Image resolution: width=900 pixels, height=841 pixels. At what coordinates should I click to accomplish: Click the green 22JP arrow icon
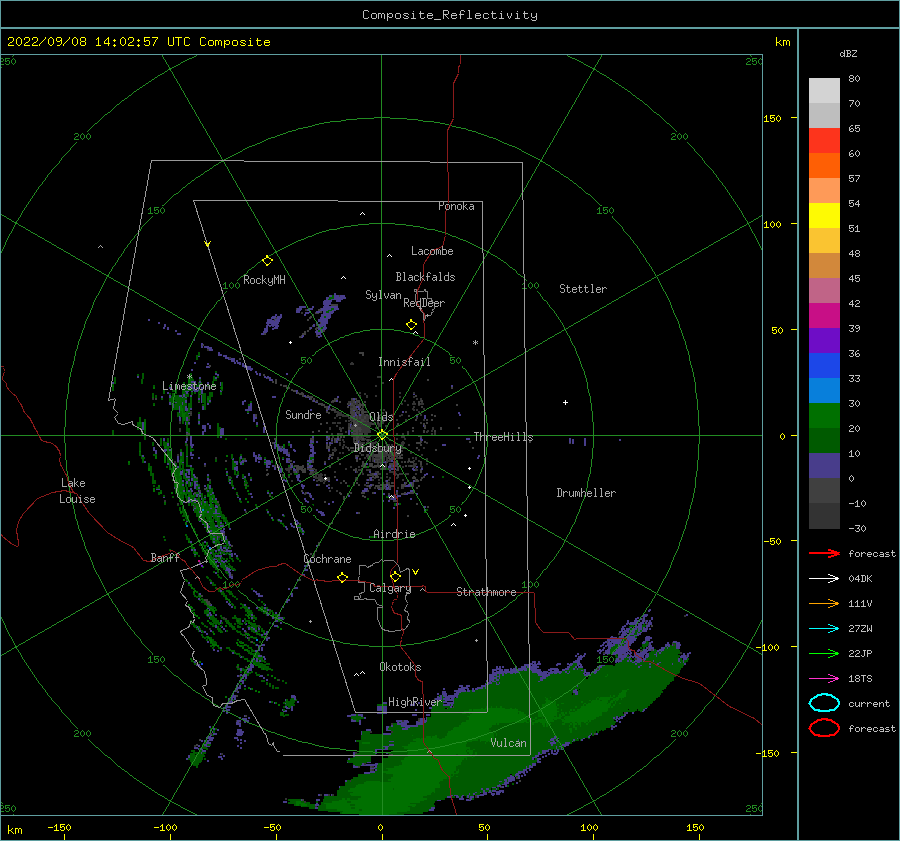[824, 653]
